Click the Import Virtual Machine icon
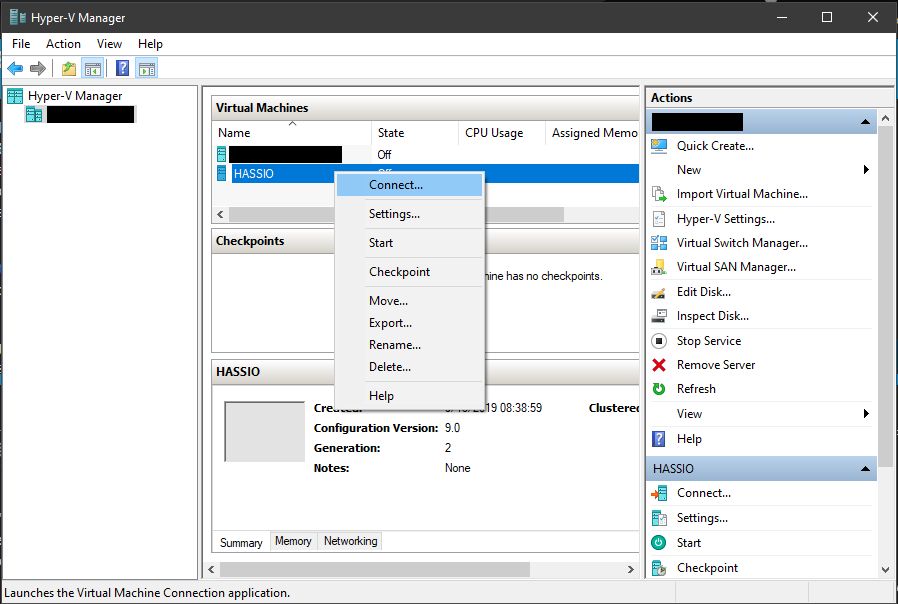Screen dimensions: 898x604 (x=659, y=194)
